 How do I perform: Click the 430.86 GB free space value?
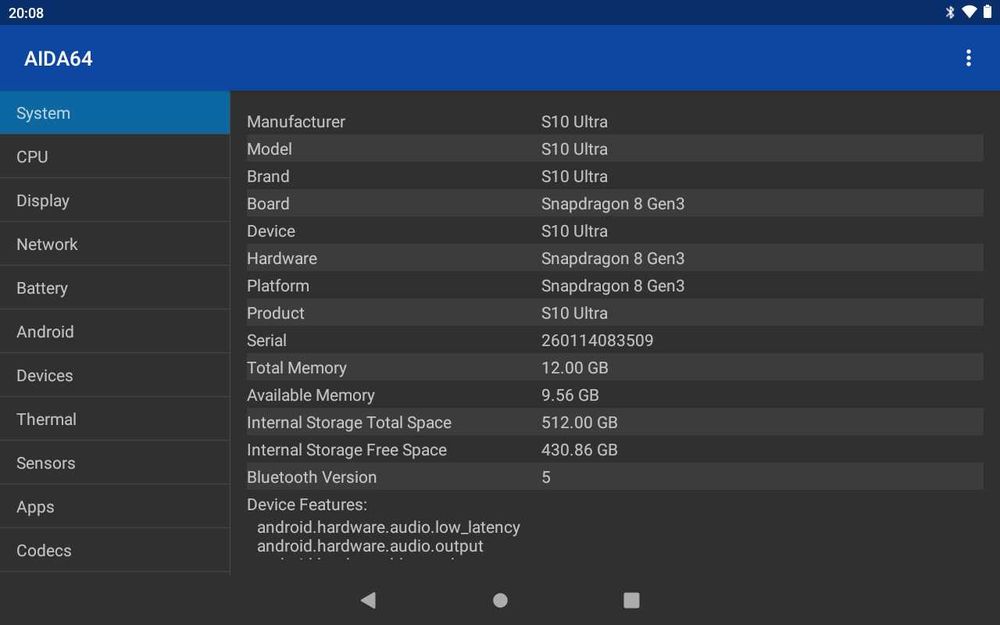[579, 450]
